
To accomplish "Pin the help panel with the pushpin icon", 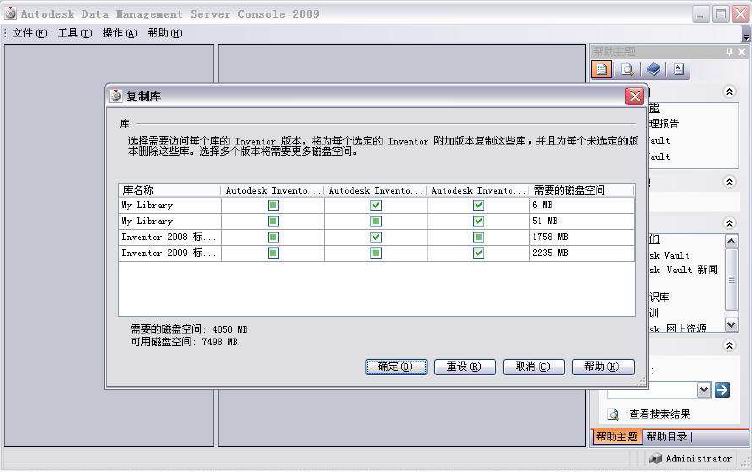I will click(729, 52).
